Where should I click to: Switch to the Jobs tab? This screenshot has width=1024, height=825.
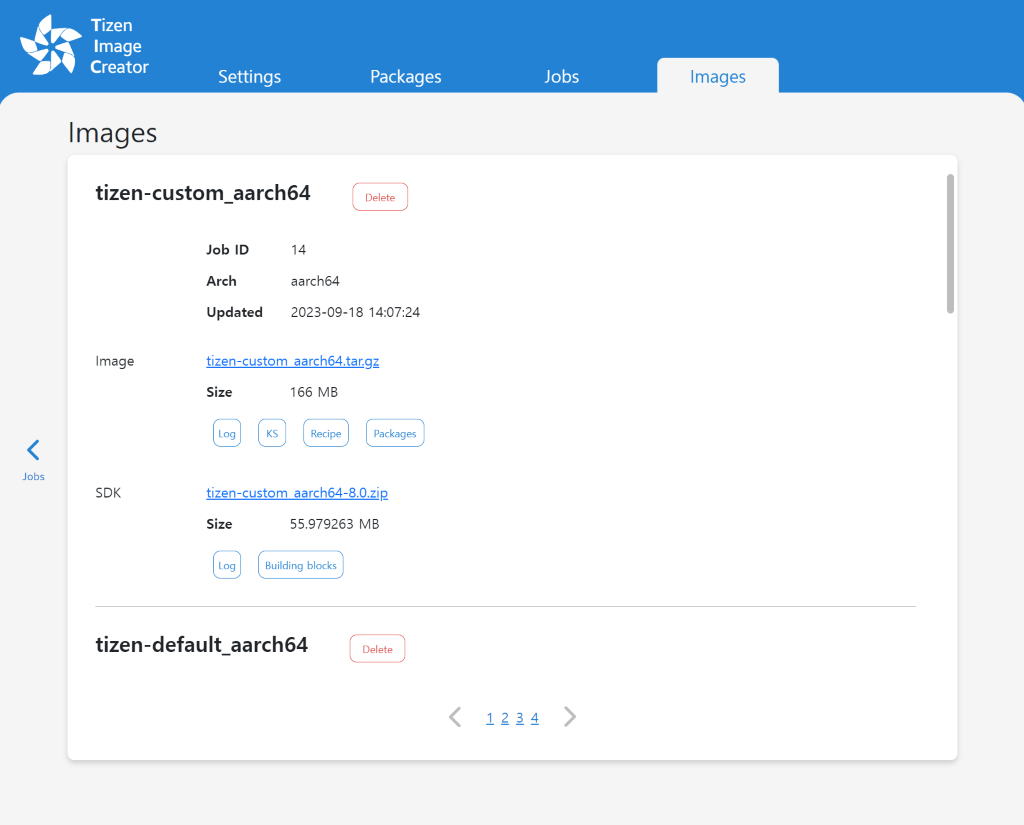(561, 76)
